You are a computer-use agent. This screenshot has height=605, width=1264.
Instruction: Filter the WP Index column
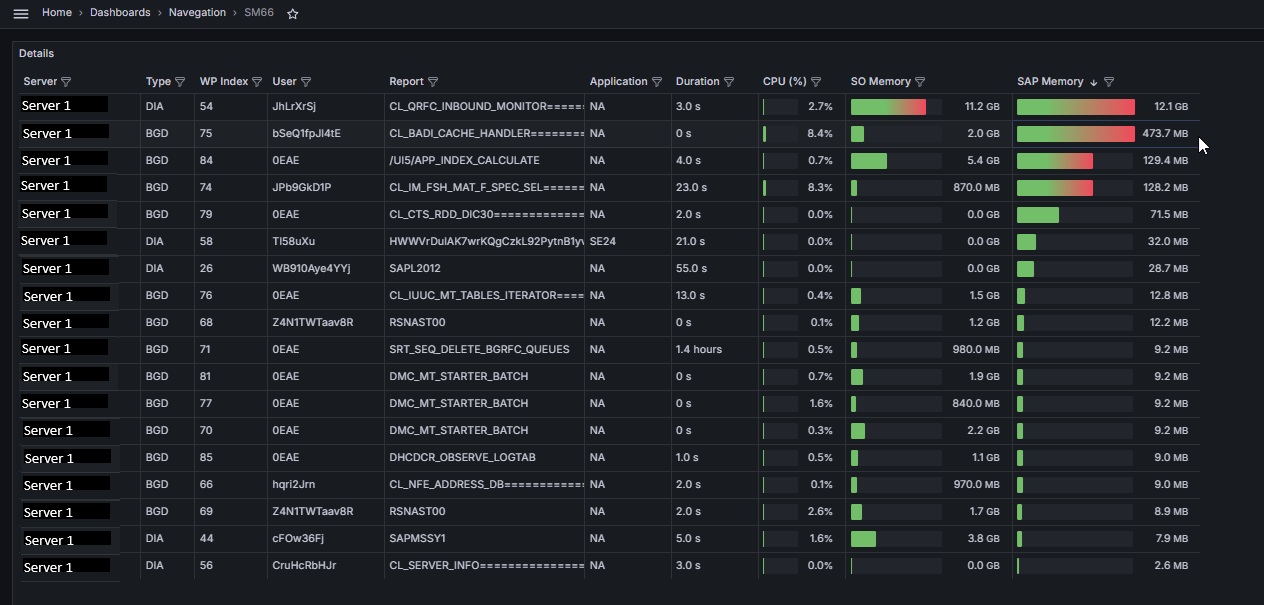tap(257, 82)
